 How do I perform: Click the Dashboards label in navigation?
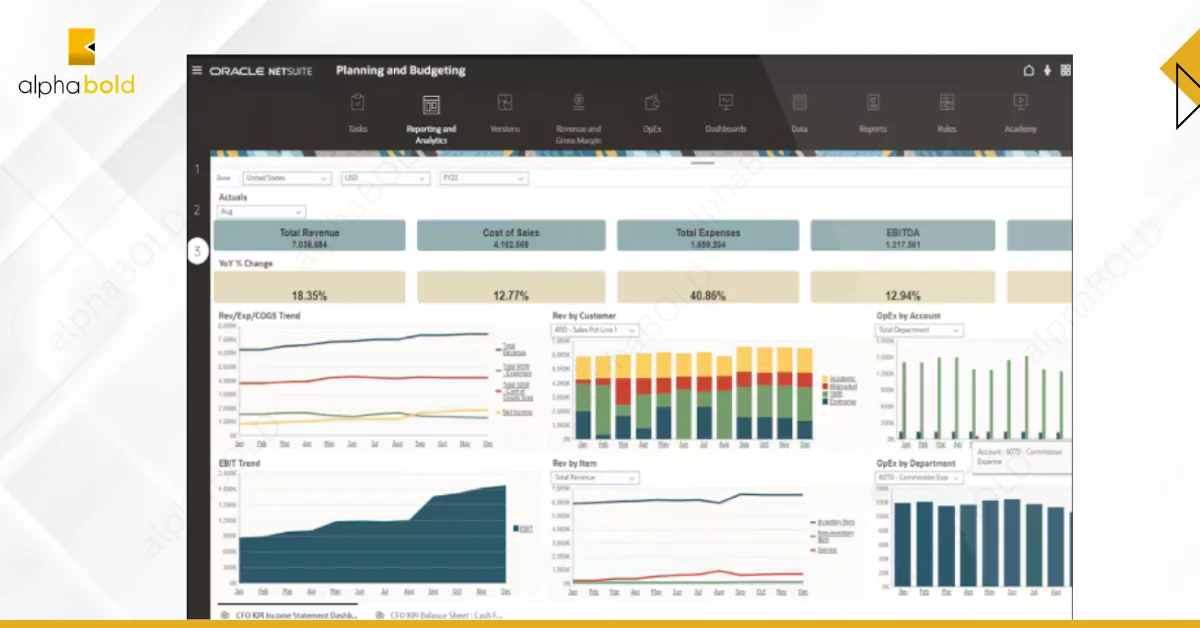click(726, 129)
